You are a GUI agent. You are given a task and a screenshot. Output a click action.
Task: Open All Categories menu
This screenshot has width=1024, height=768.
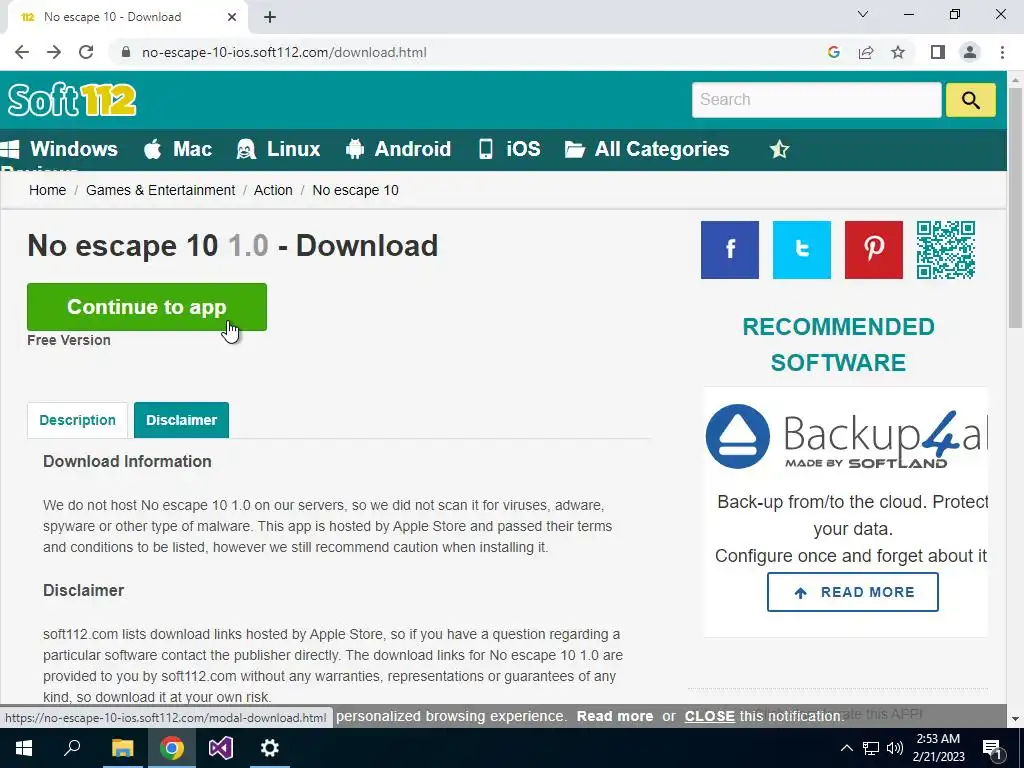647,149
